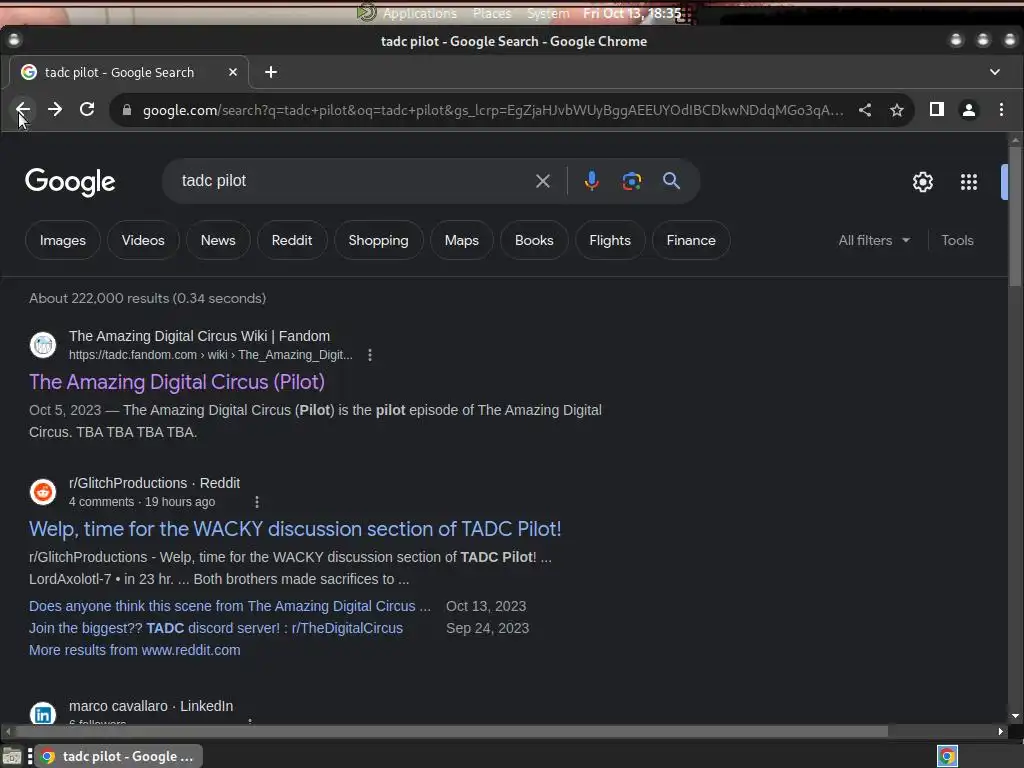Open the Places menu in top panel
This screenshot has width=1024, height=768.
[492, 13]
